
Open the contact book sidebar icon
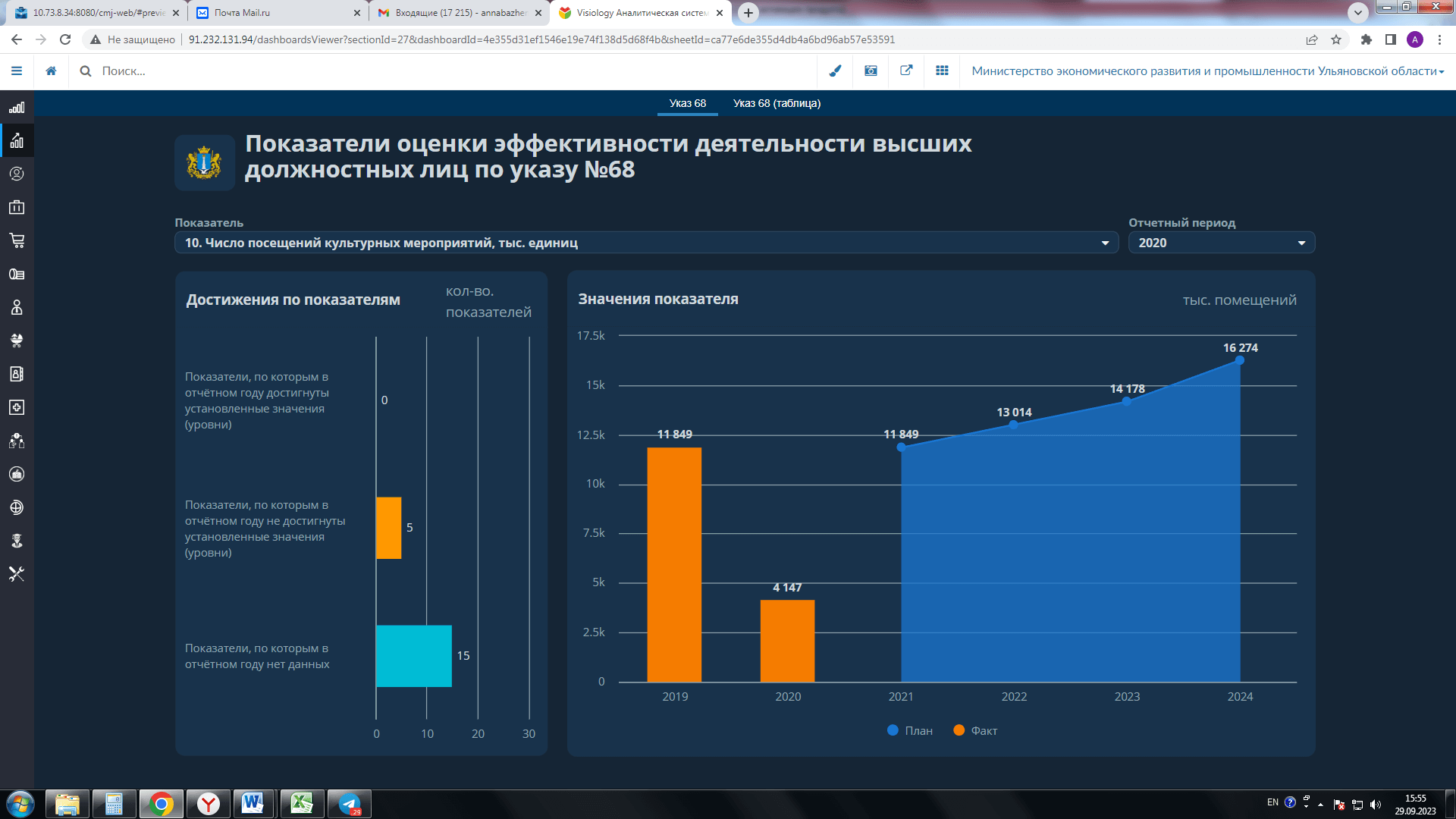click(x=17, y=374)
